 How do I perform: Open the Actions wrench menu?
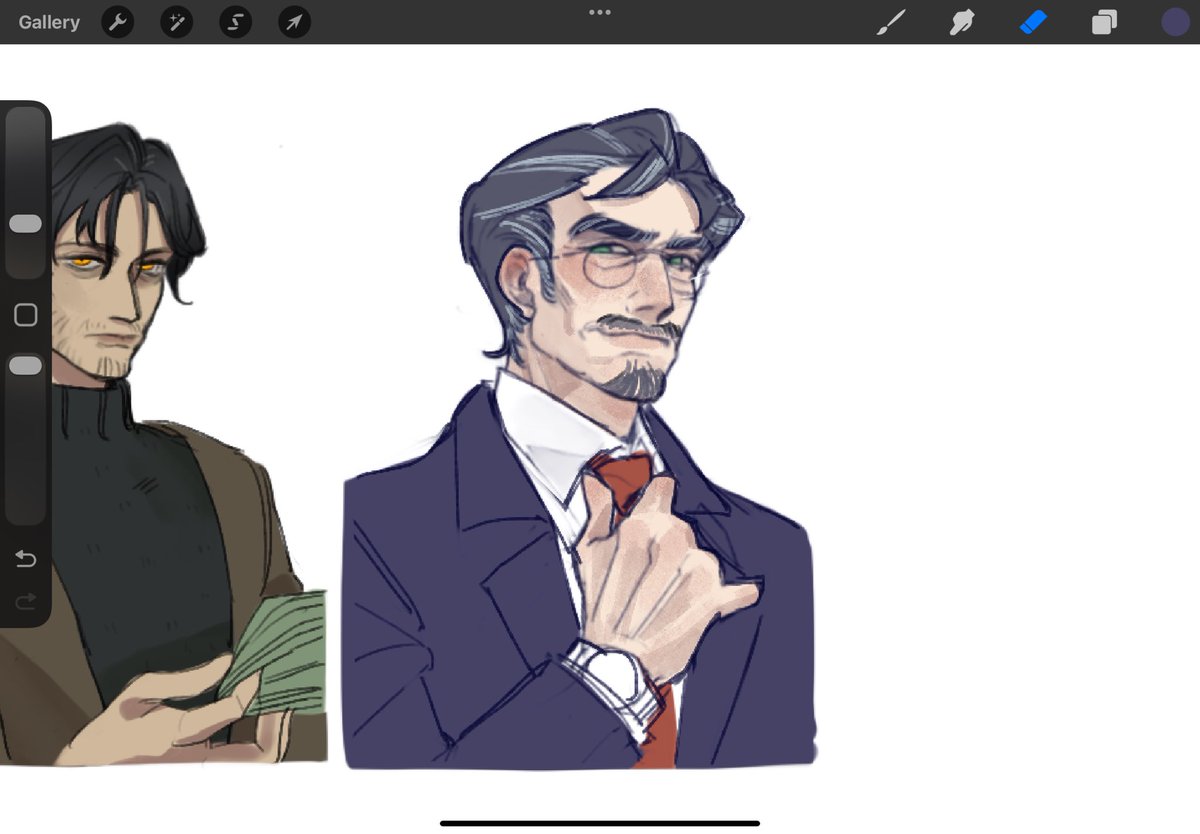pyautogui.click(x=118, y=22)
